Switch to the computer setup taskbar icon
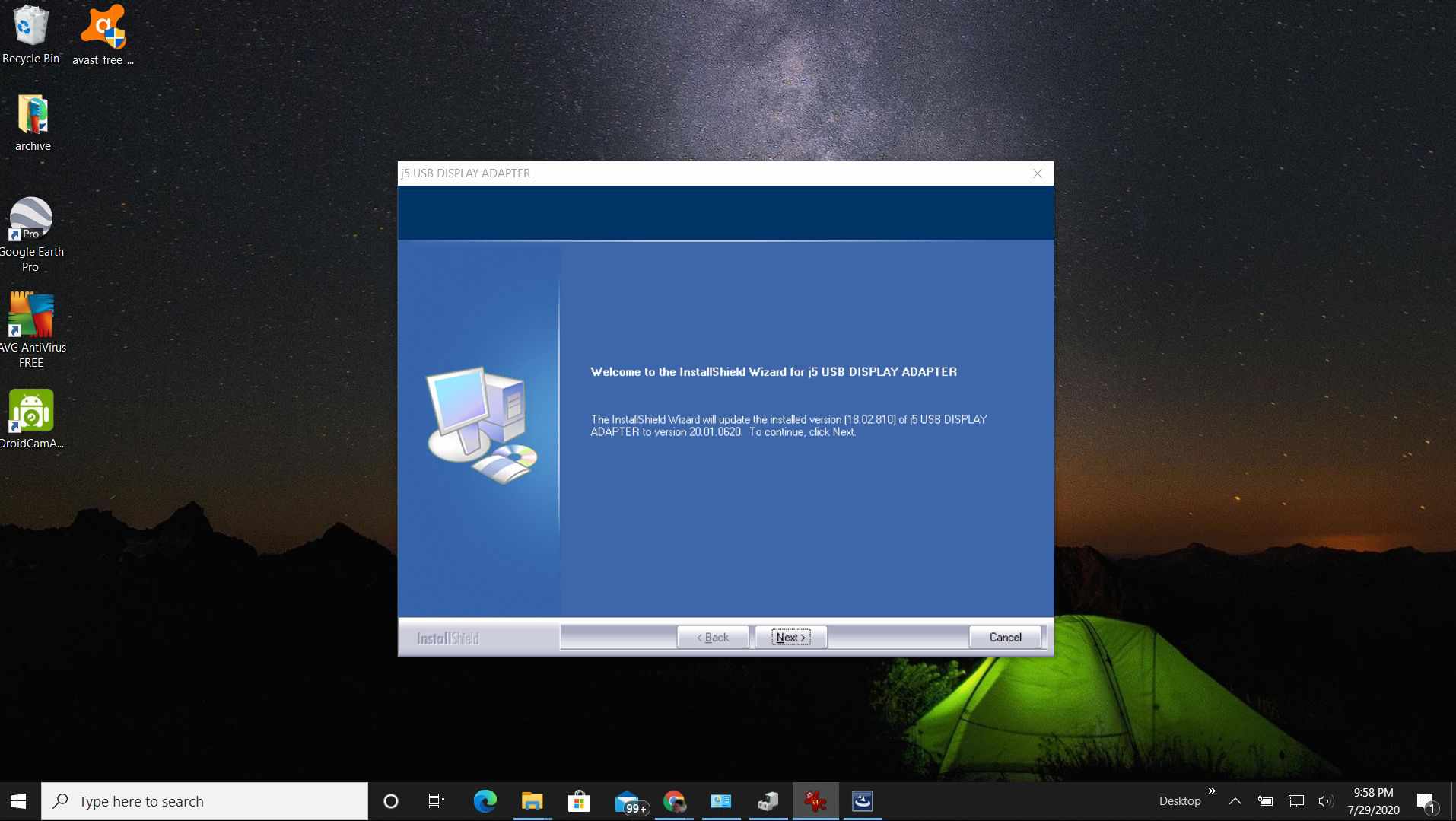The height and width of the screenshot is (821, 1456). click(x=768, y=801)
